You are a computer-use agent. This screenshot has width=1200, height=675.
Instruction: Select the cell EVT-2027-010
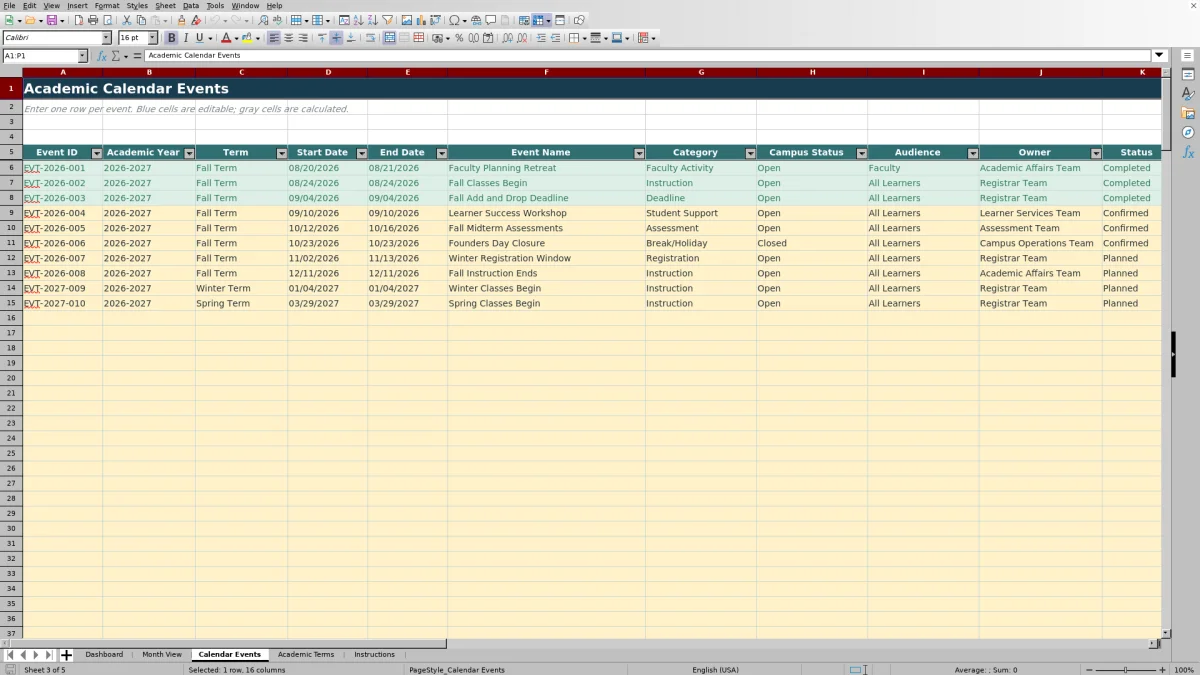coord(62,303)
